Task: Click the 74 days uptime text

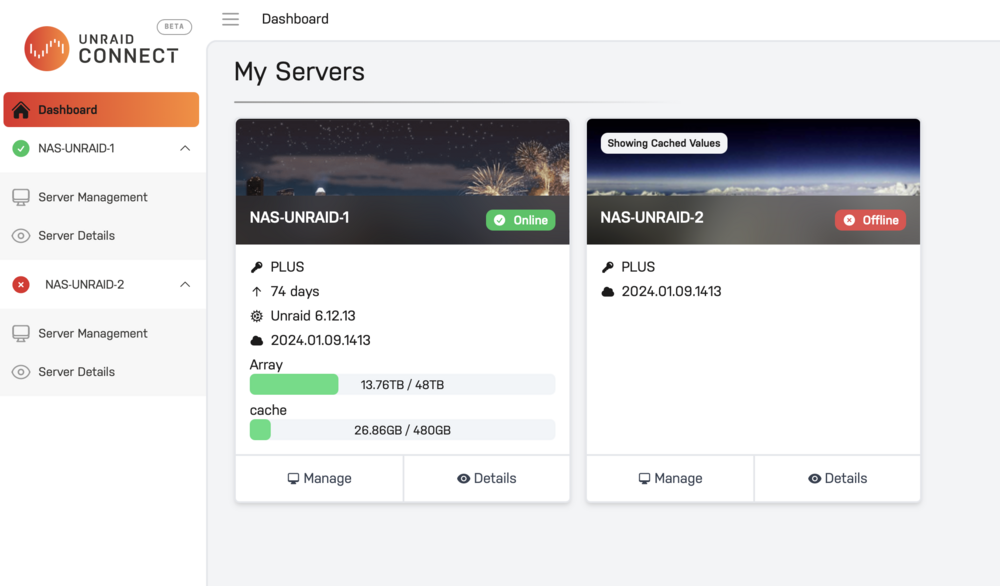Action: [x=295, y=291]
